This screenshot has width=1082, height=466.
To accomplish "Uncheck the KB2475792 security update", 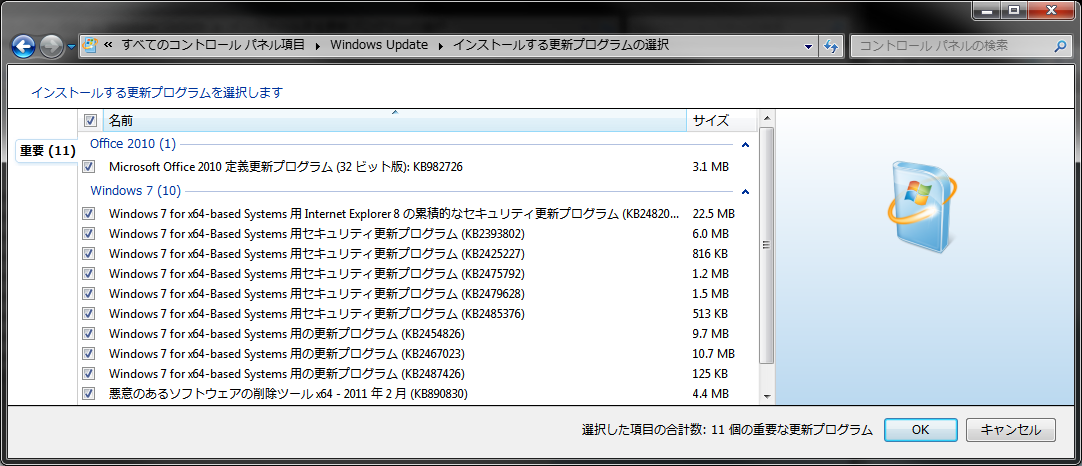I will click(x=88, y=273).
